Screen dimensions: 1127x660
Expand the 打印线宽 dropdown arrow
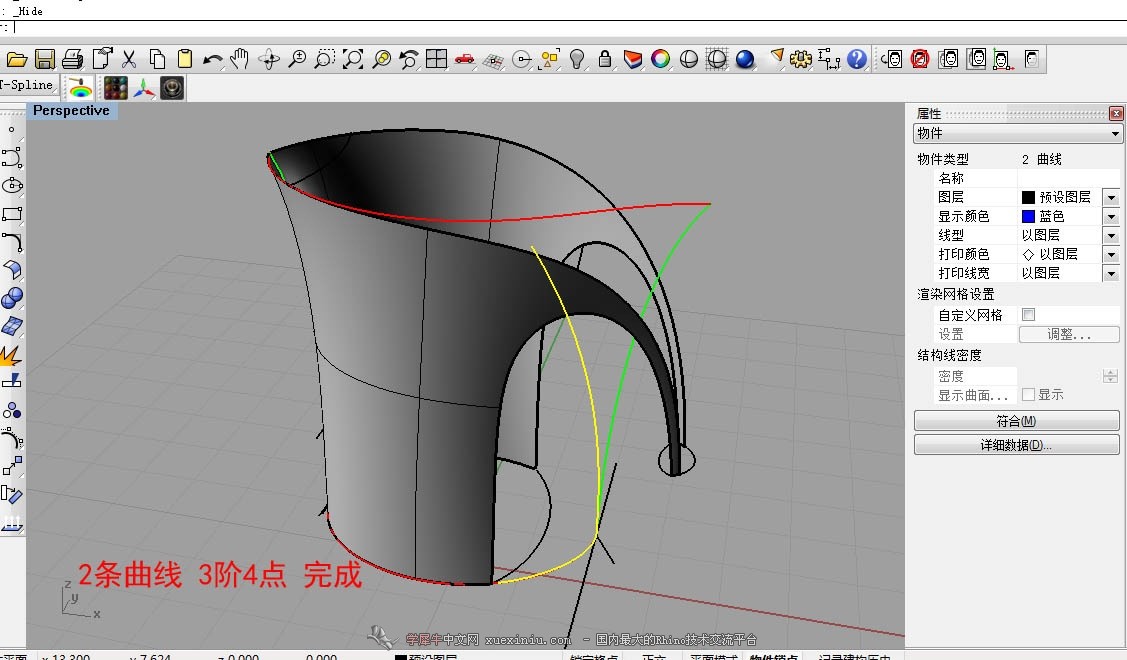coord(1111,273)
